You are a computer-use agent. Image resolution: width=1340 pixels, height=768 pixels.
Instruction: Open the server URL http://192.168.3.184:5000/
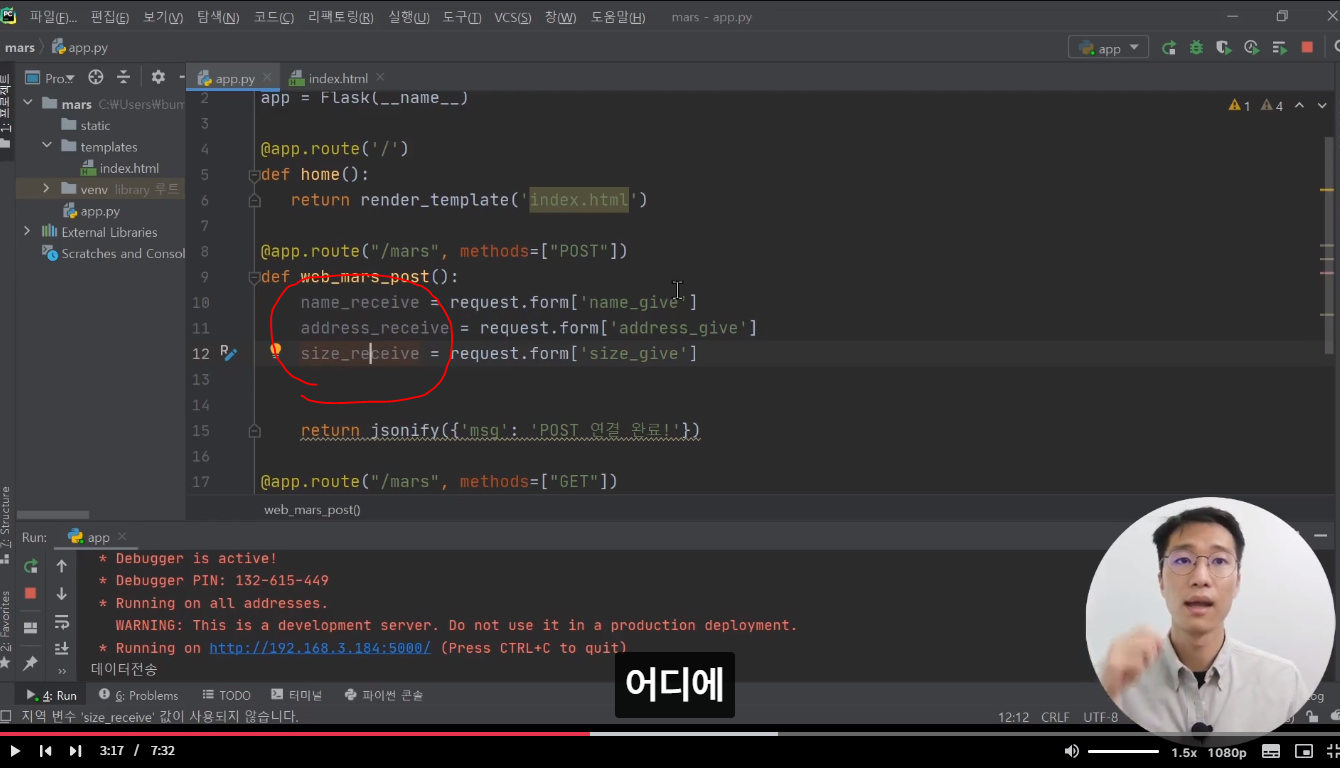click(x=320, y=648)
